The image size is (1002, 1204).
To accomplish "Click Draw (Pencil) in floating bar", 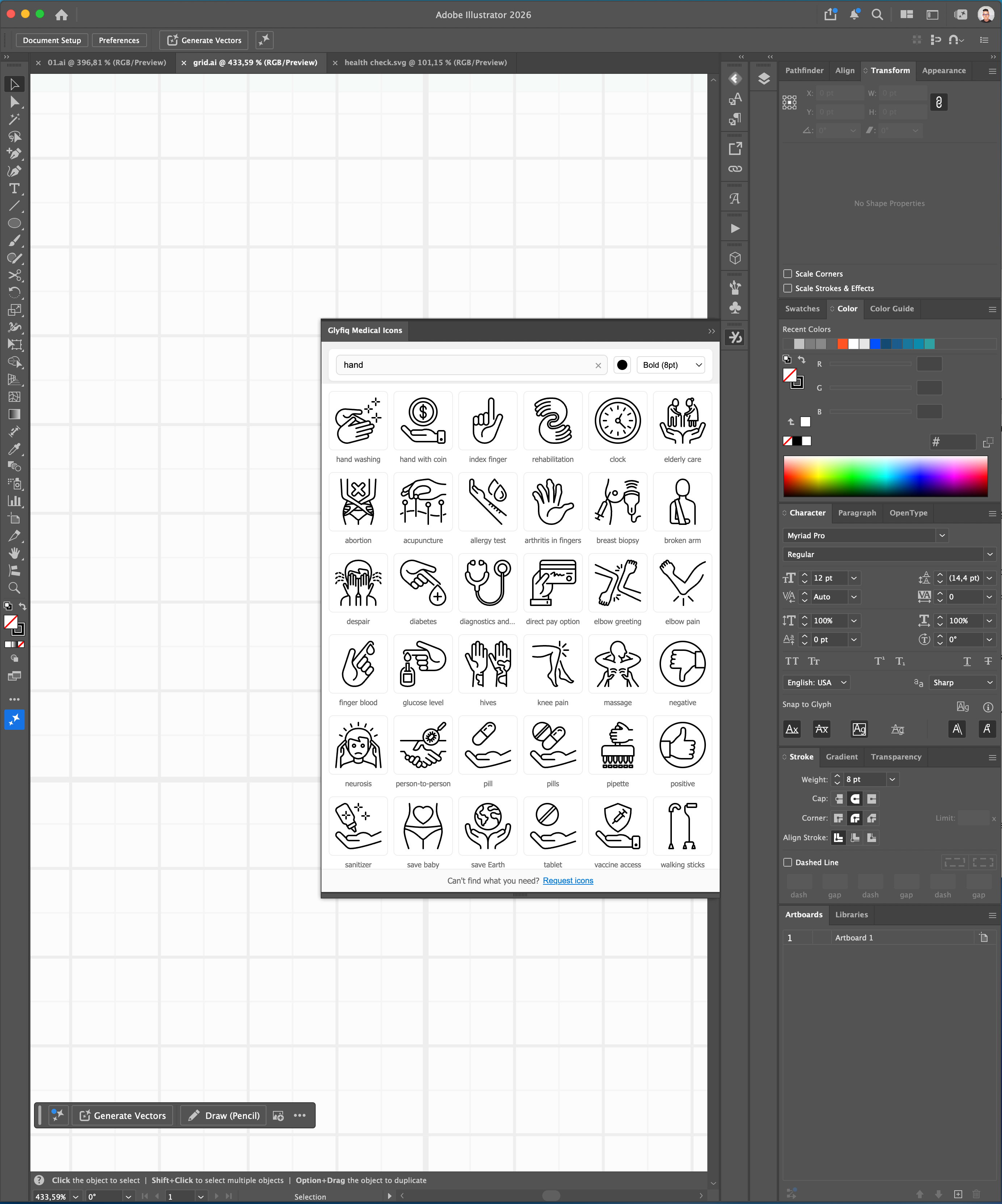I will tap(224, 1116).
